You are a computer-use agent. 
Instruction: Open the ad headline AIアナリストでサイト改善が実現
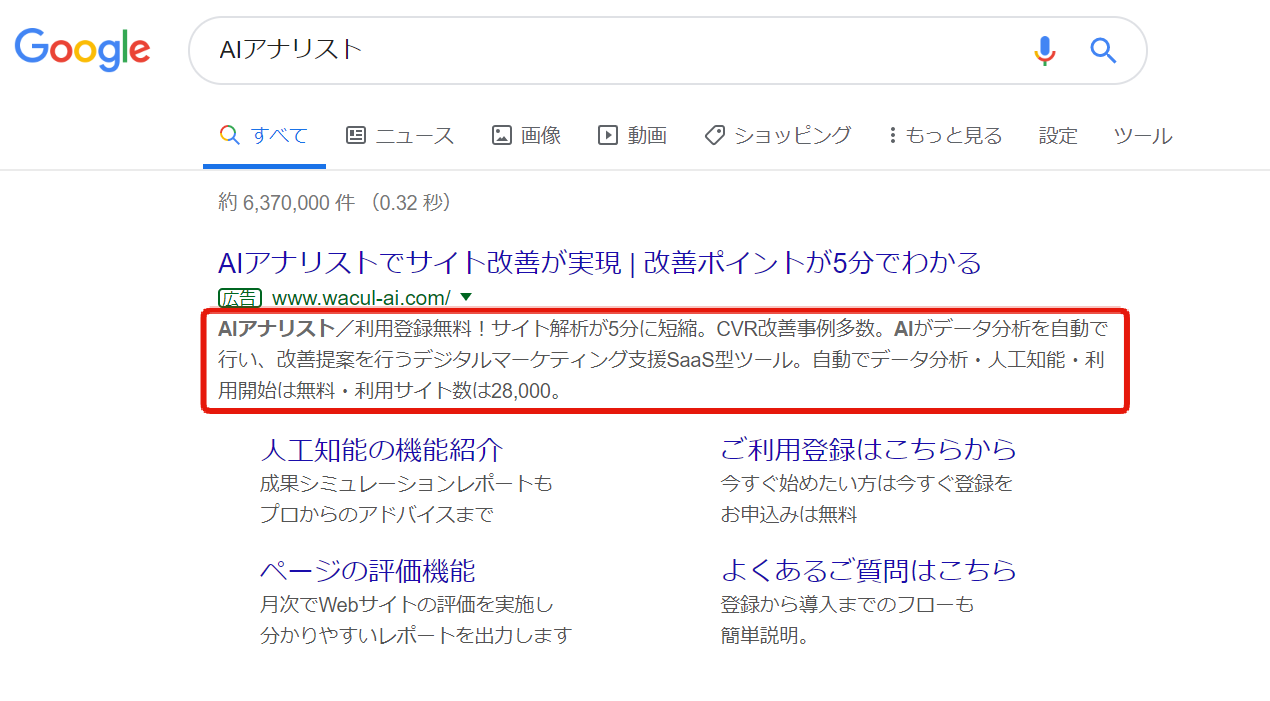click(x=600, y=263)
